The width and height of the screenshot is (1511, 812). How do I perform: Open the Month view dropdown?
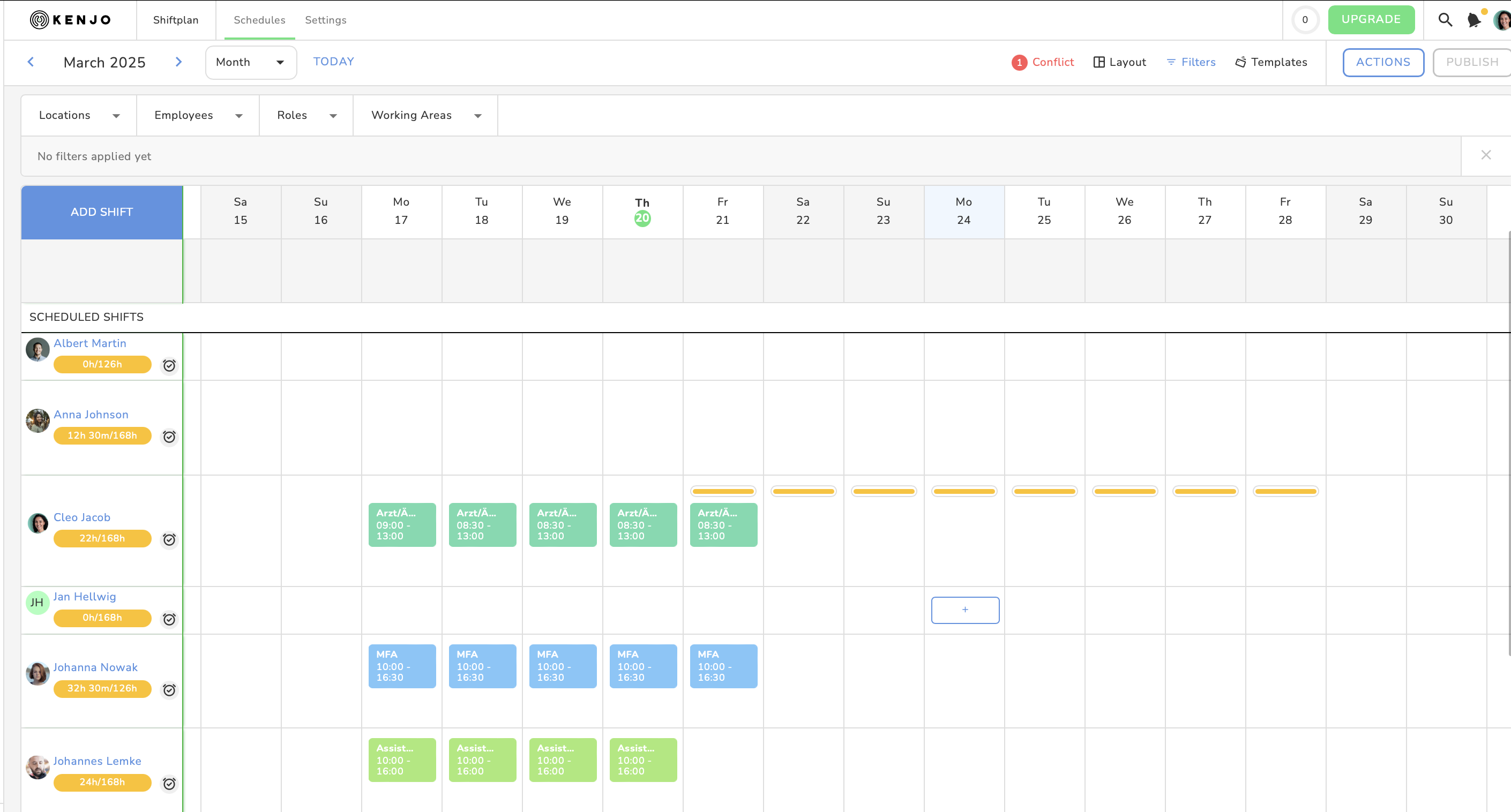tap(250, 62)
